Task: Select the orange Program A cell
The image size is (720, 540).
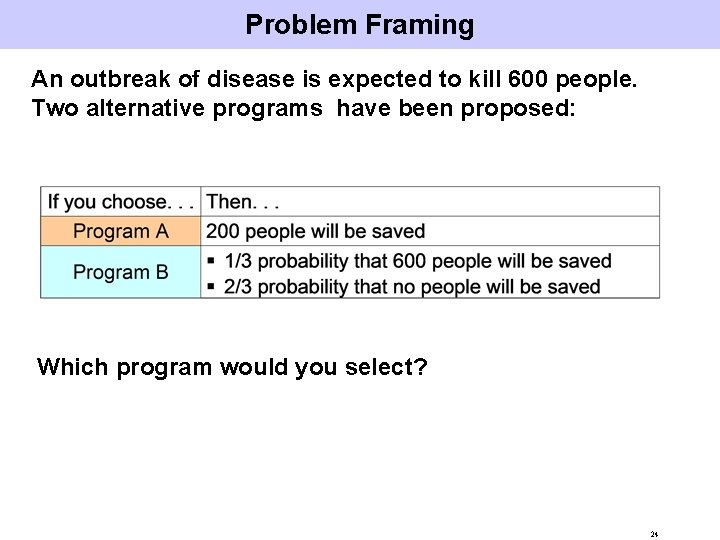Action: [x=121, y=231]
